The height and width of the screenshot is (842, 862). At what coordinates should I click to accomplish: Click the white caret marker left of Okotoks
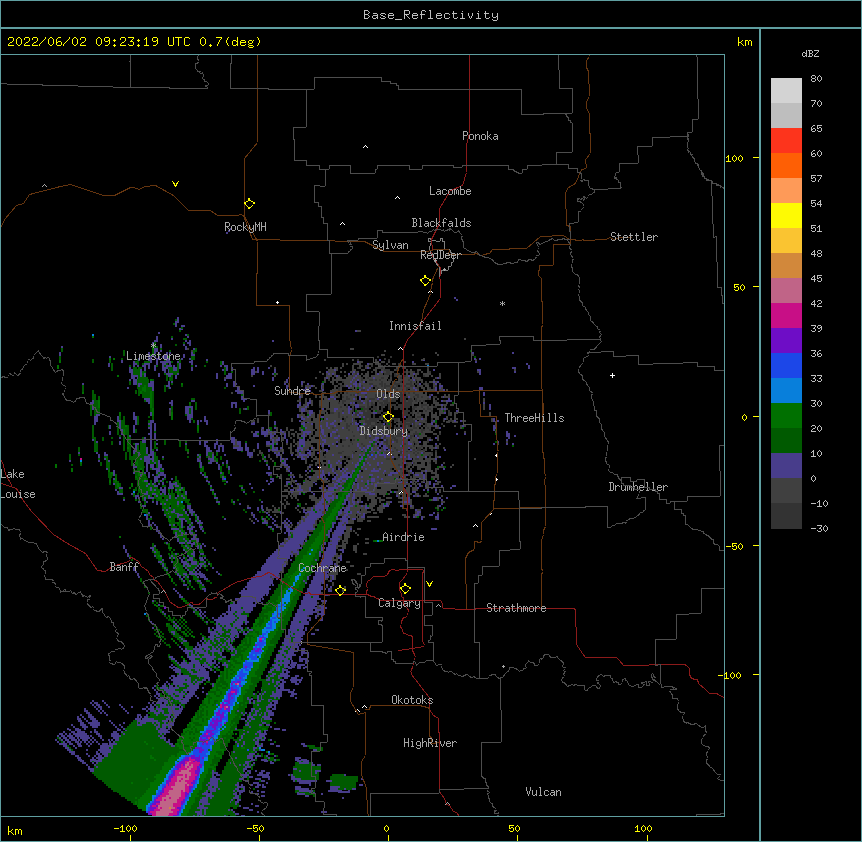[x=364, y=707]
